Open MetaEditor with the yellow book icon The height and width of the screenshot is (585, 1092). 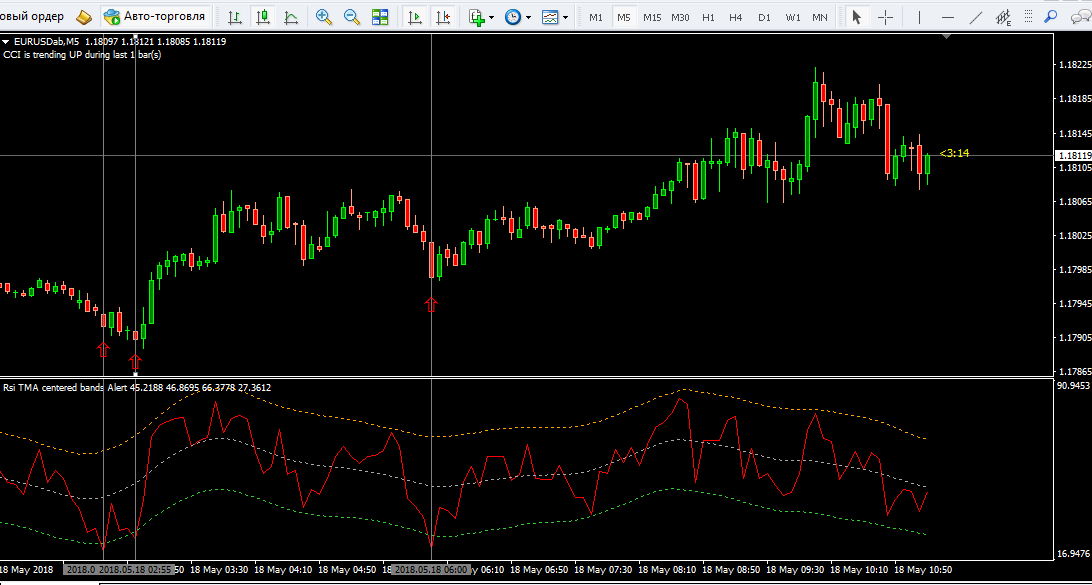(x=84, y=16)
